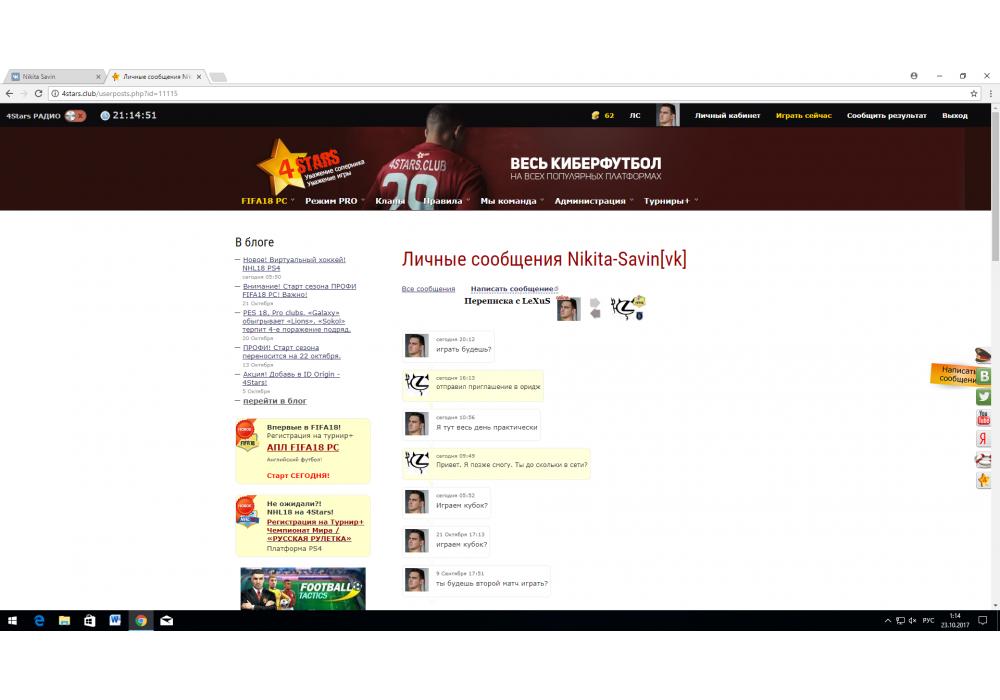Screen dimensions: 1000x700
Task: Open blog post Акция! Добавь в ID Origin
Action: point(290,378)
